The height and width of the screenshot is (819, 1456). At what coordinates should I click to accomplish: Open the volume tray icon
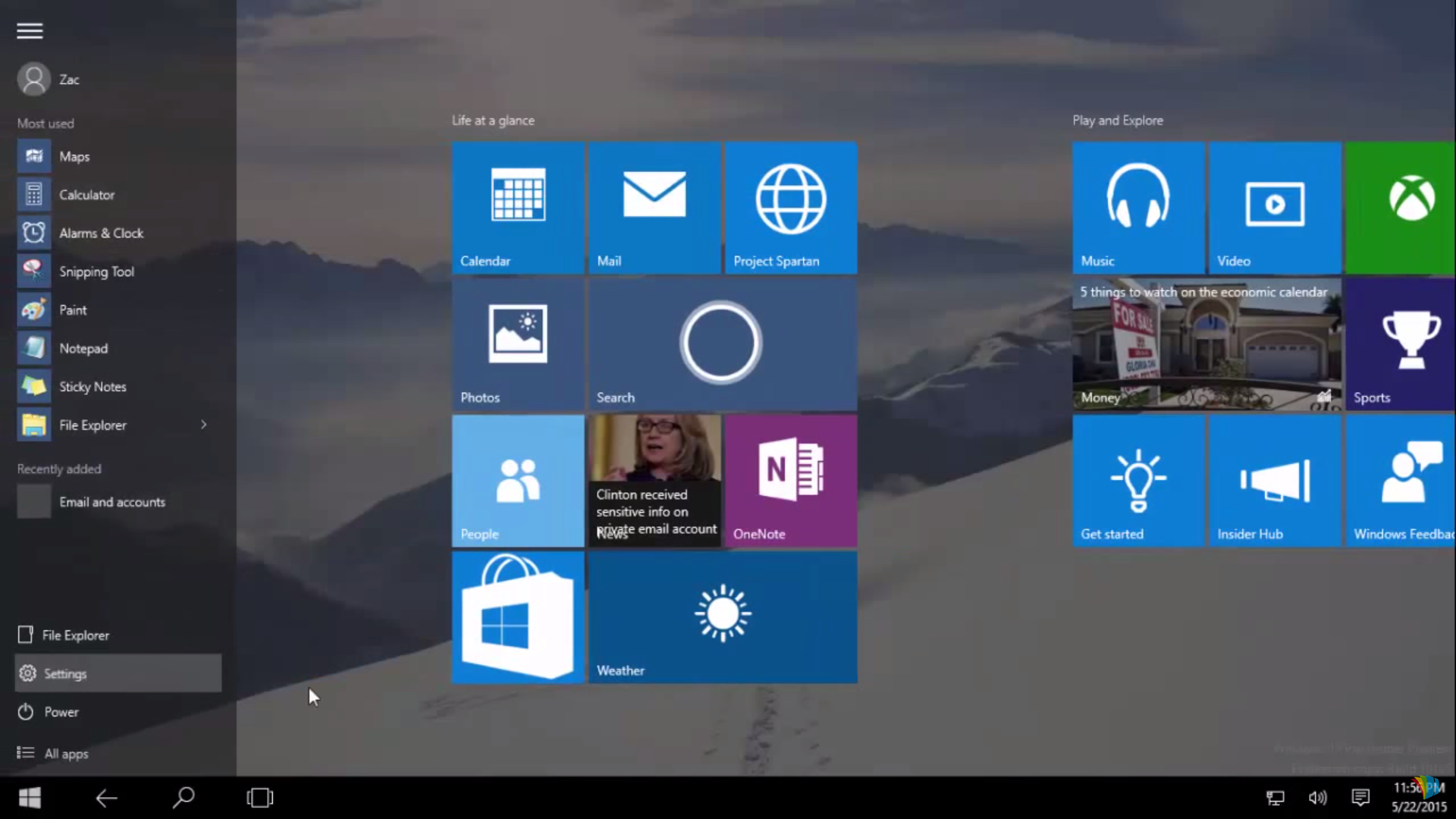coord(1318,798)
